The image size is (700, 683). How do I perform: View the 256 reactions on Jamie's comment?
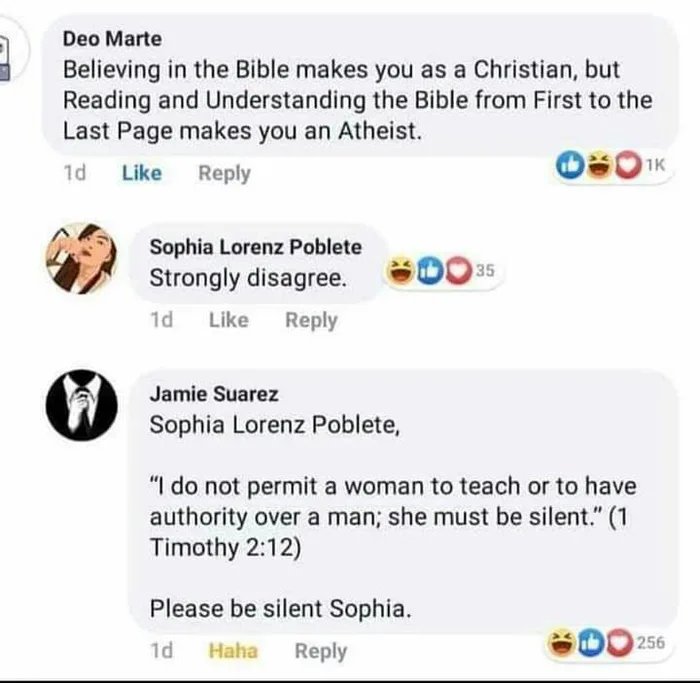point(648,643)
